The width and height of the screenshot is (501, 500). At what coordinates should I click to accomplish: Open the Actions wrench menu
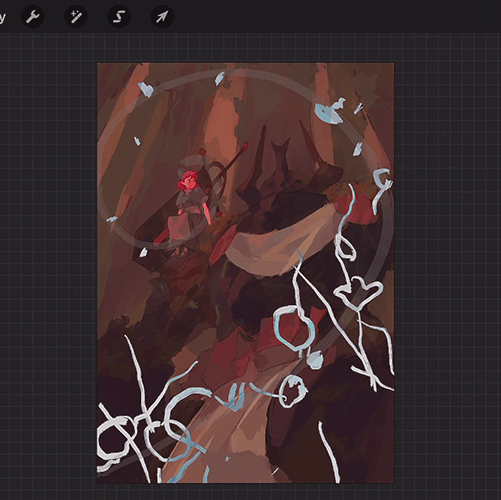(x=33, y=16)
